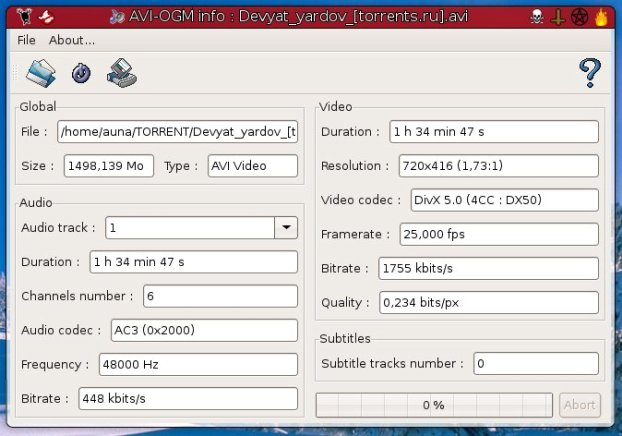Open the About... menu
Image resolution: width=622 pixels, height=436 pixels.
pos(72,40)
